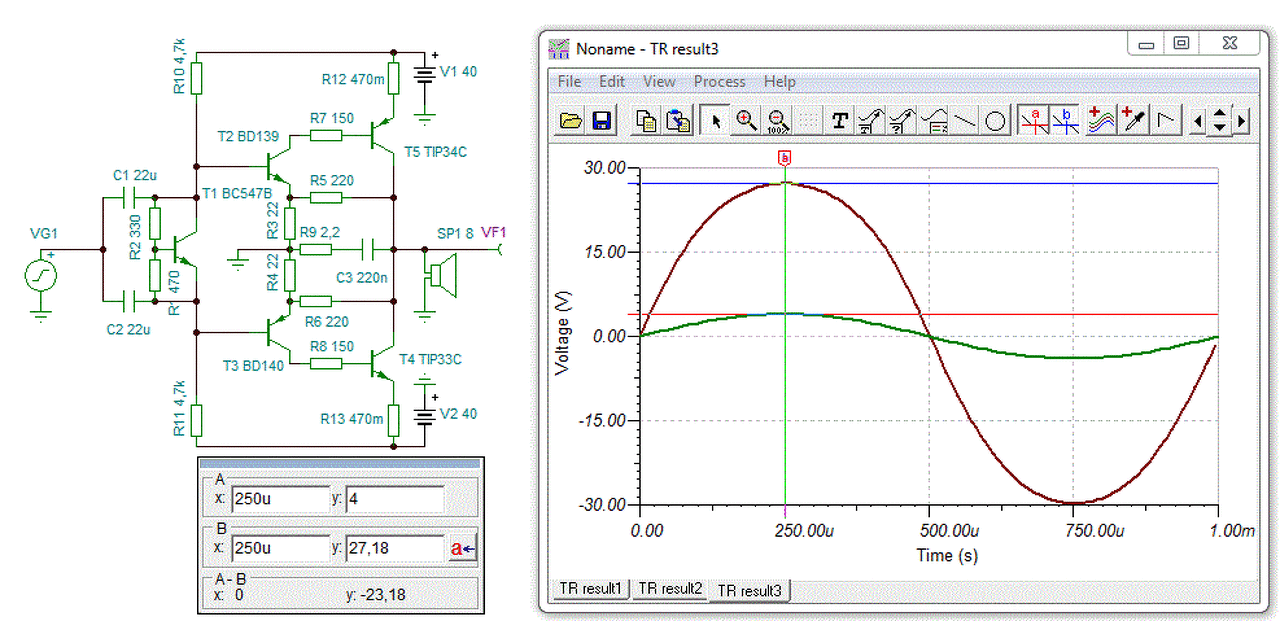
Task: Click the Voltage (V) axis label
Action: [564, 333]
